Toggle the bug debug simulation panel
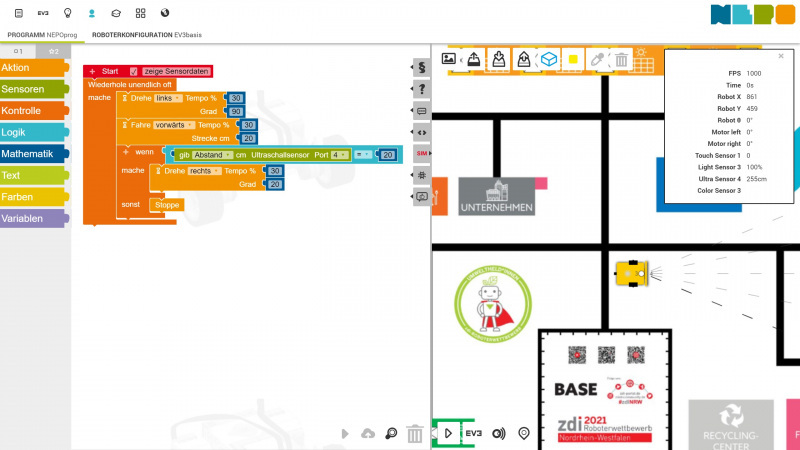Image resolution: width=800 pixels, height=450 pixels. tap(421, 175)
